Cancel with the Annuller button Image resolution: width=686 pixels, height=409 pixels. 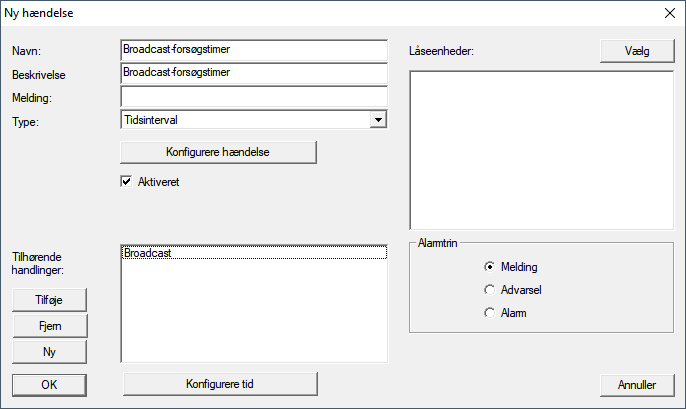point(637,384)
